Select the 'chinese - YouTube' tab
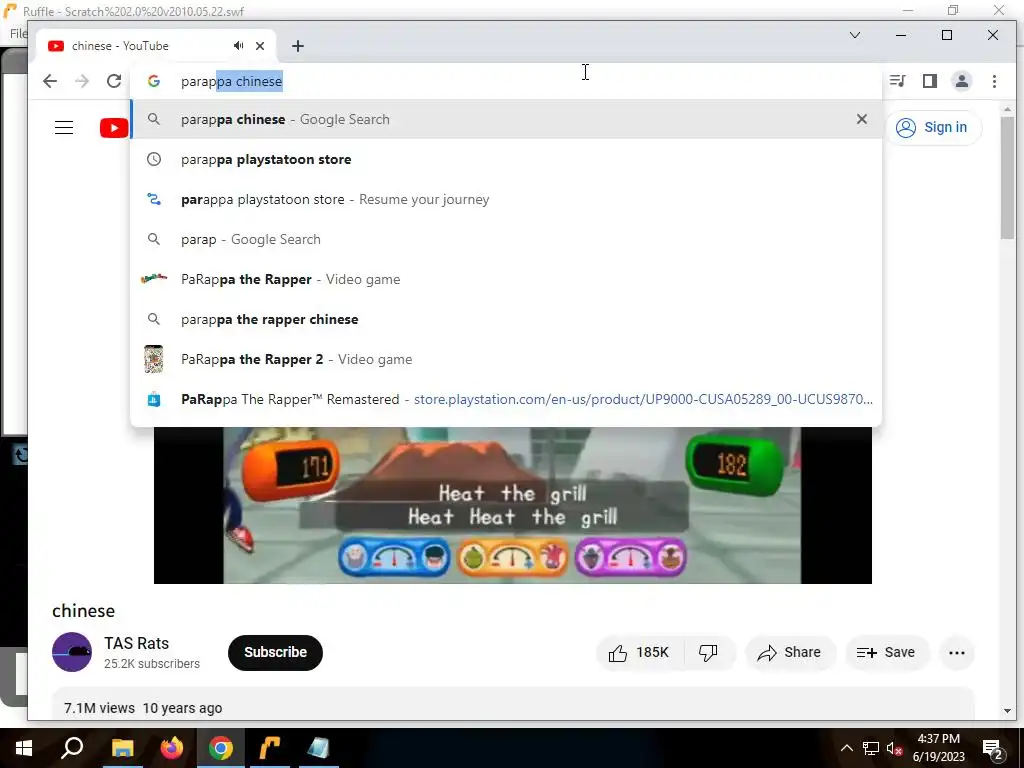Screen dimensions: 1024x768 pyautogui.click(x=155, y=46)
